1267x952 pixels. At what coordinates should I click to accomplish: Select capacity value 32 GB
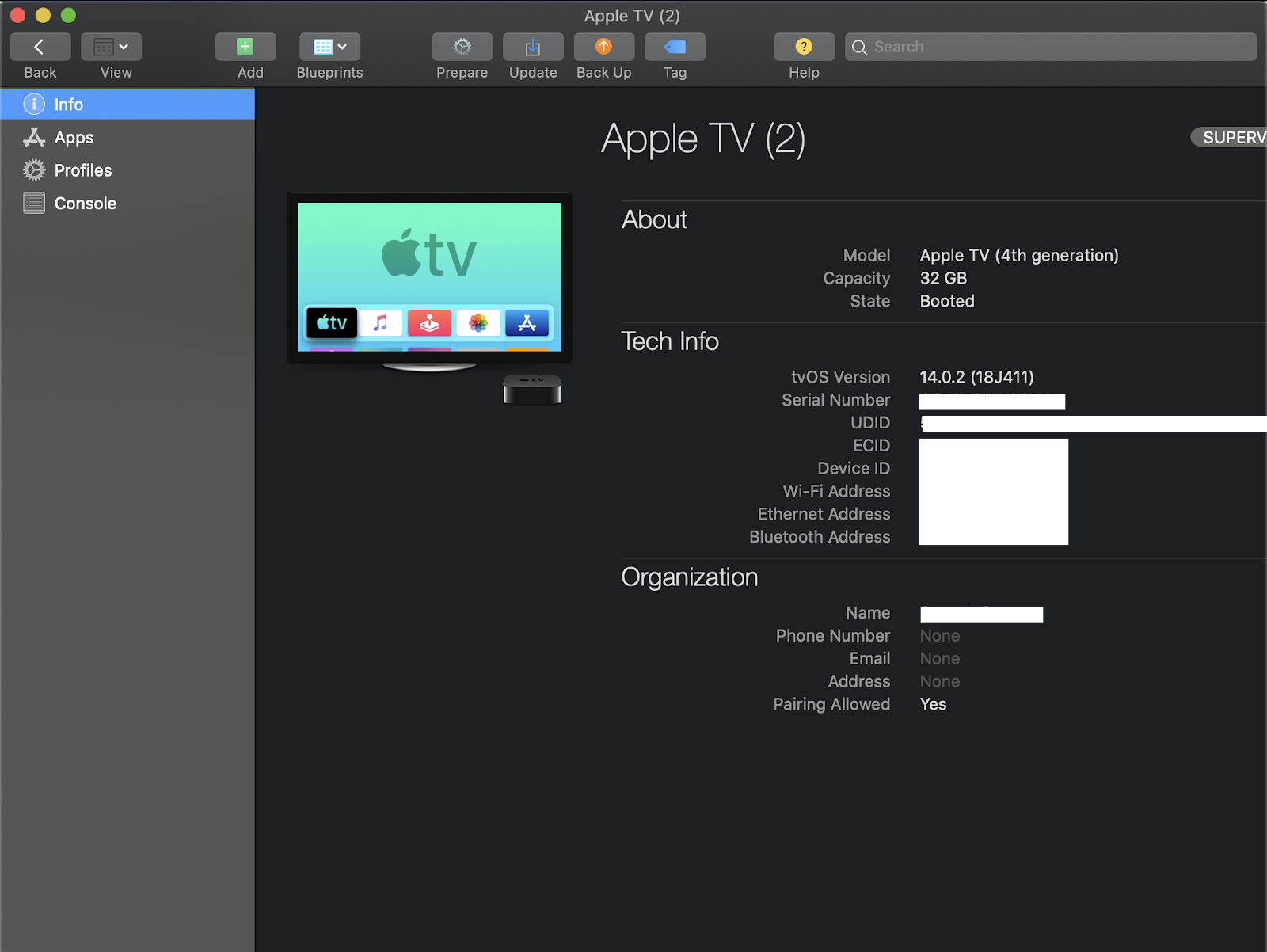[943, 278]
